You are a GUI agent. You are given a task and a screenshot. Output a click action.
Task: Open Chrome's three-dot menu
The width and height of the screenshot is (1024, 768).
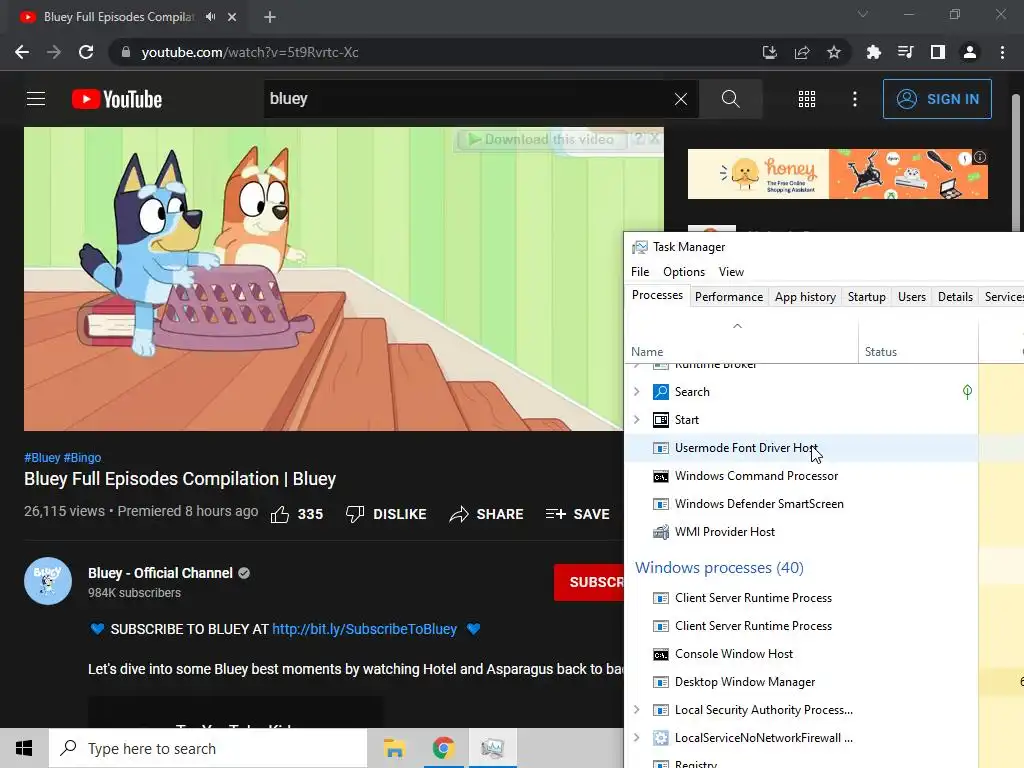pyautogui.click(x=1002, y=52)
